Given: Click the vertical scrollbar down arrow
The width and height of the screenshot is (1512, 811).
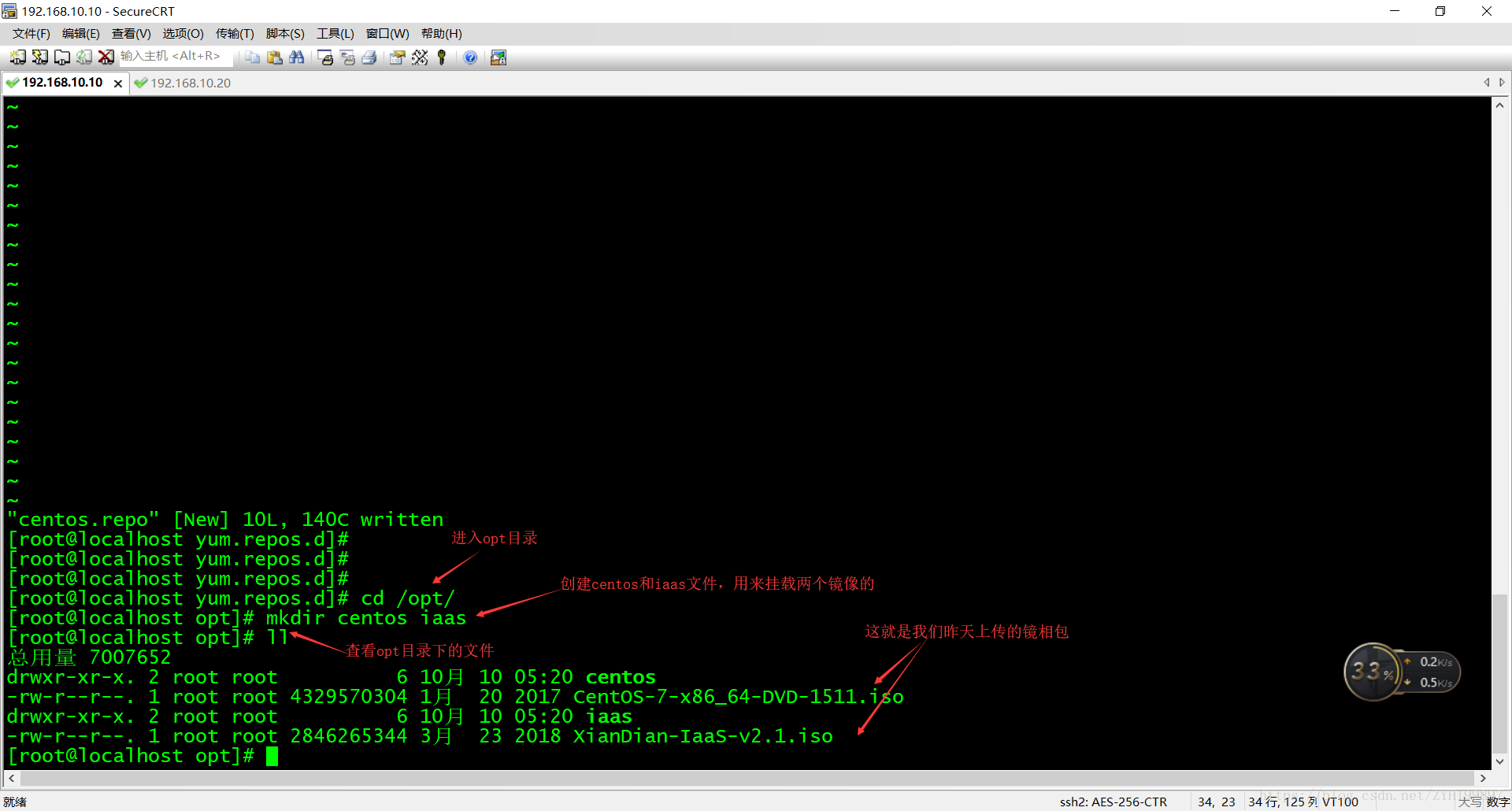Looking at the screenshot, I should pyautogui.click(x=1500, y=761).
